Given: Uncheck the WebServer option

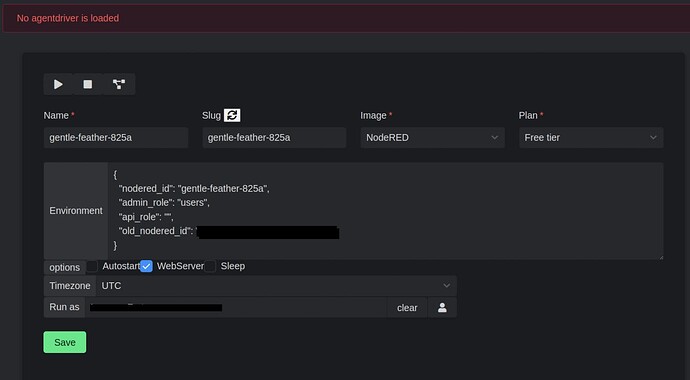Looking at the screenshot, I should coord(147,266).
